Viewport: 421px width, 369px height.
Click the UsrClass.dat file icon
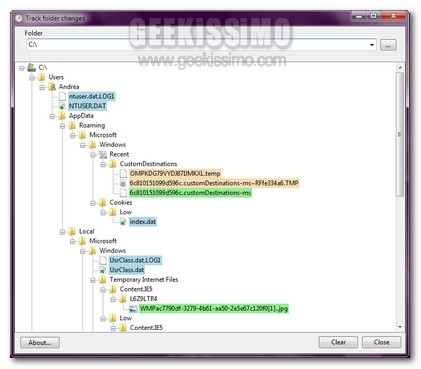click(103, 270)
